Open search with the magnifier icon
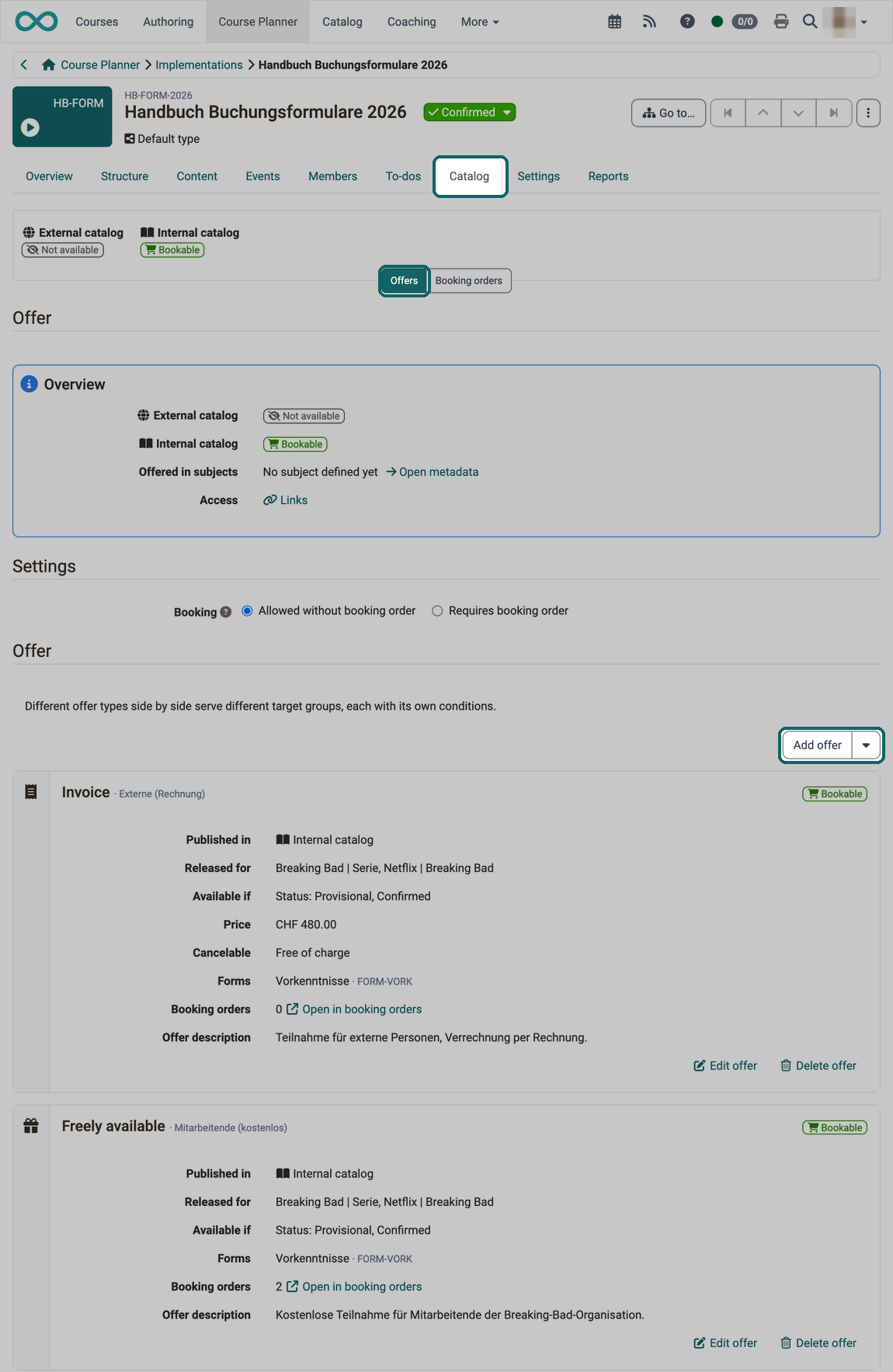 pos(810,22)
